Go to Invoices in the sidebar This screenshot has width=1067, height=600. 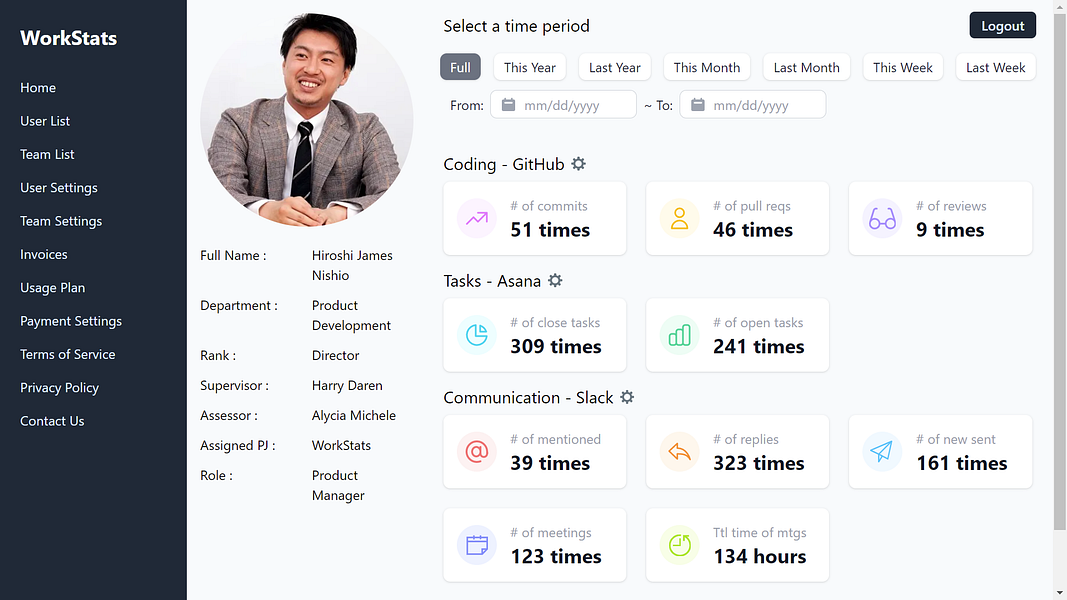click(x=43, y=254)
